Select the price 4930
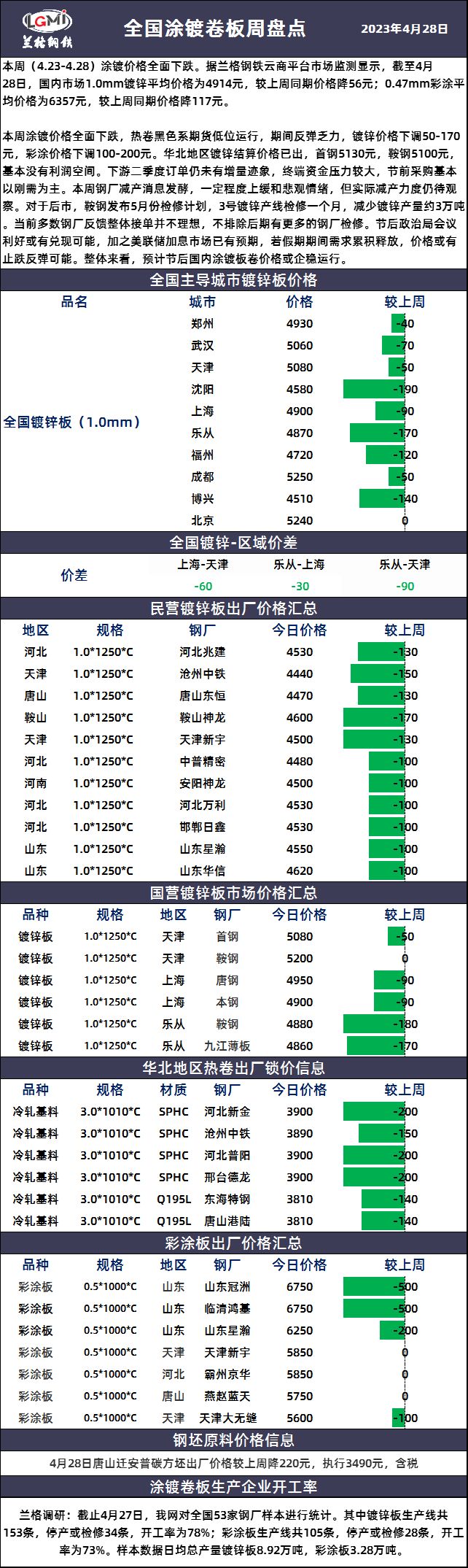 tap(300, 324)
